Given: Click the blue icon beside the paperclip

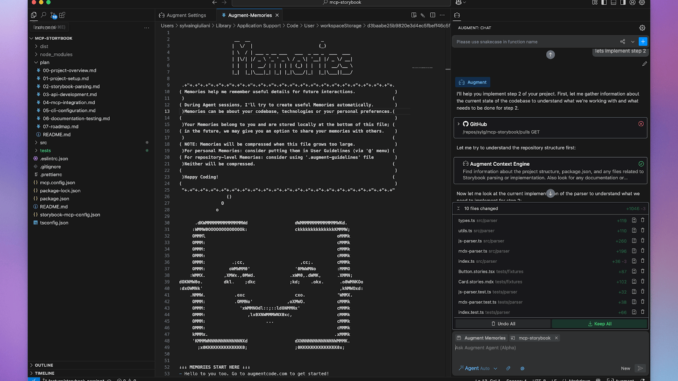Looking at the screenshot, I should click(522, 368).
